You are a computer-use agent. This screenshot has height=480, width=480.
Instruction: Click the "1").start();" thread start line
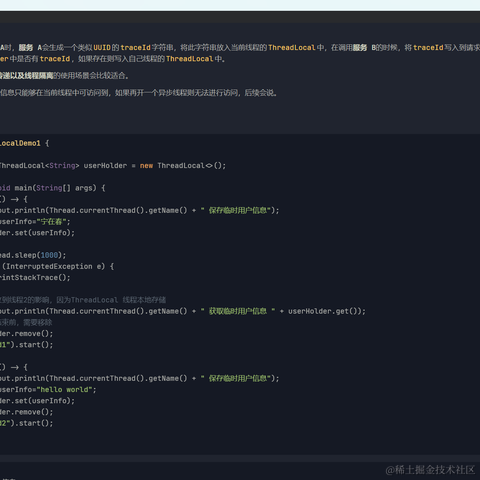[27, 345]
